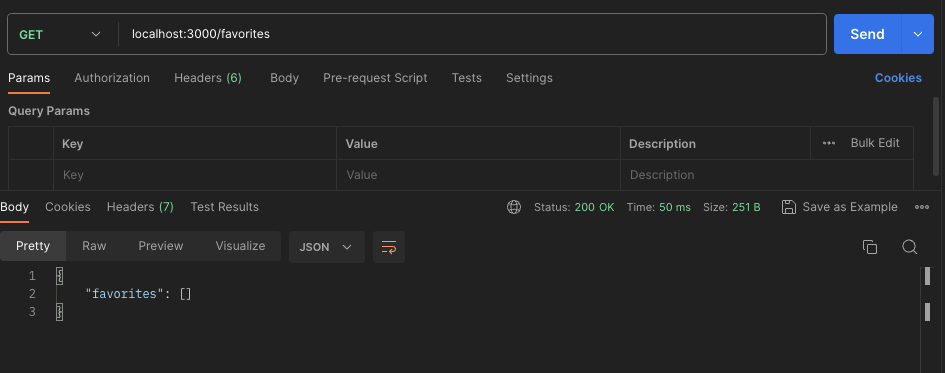Open the Cookies link

(898, 78)
